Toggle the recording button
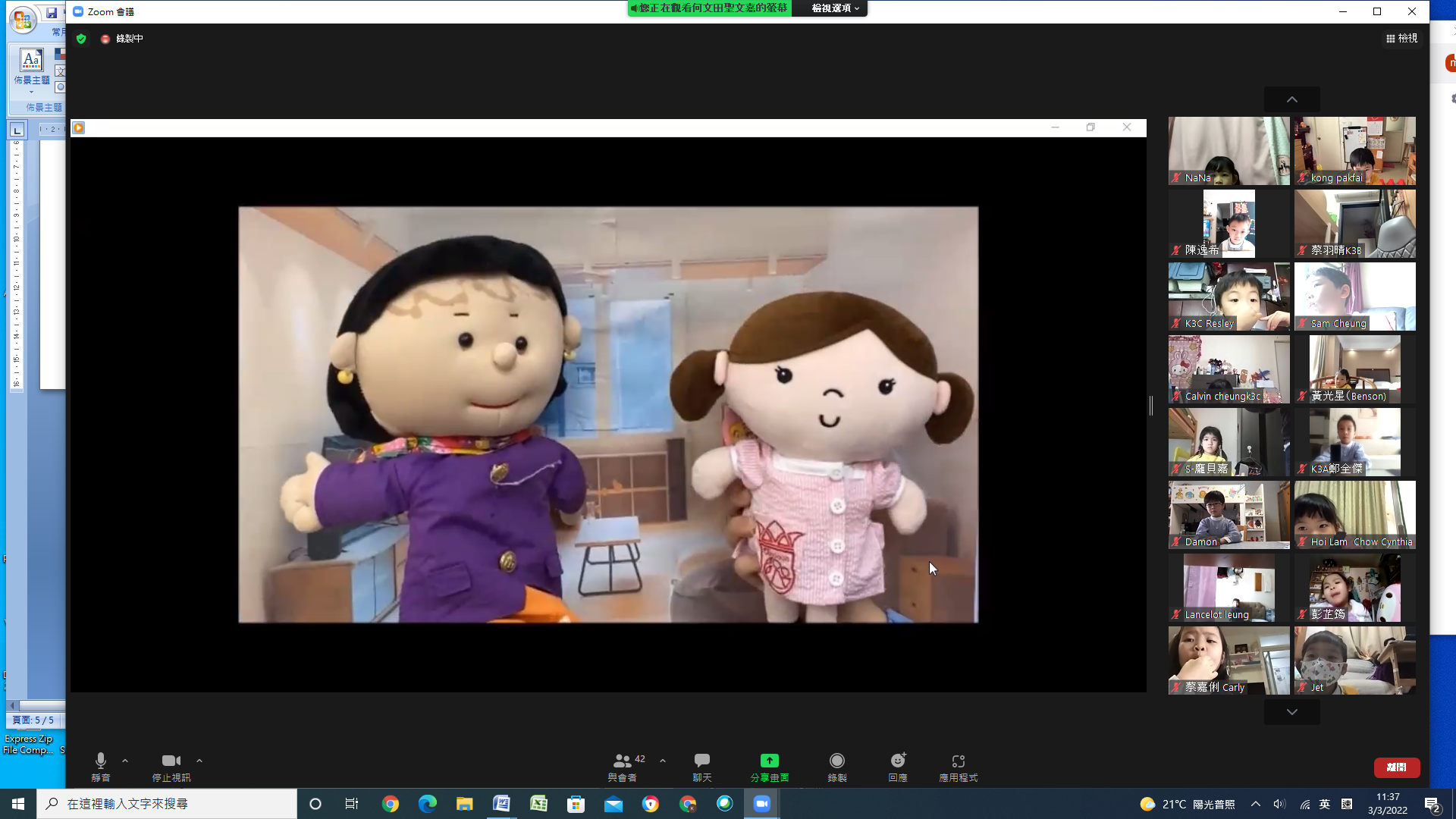The image size is (1456, 819). 837,767
